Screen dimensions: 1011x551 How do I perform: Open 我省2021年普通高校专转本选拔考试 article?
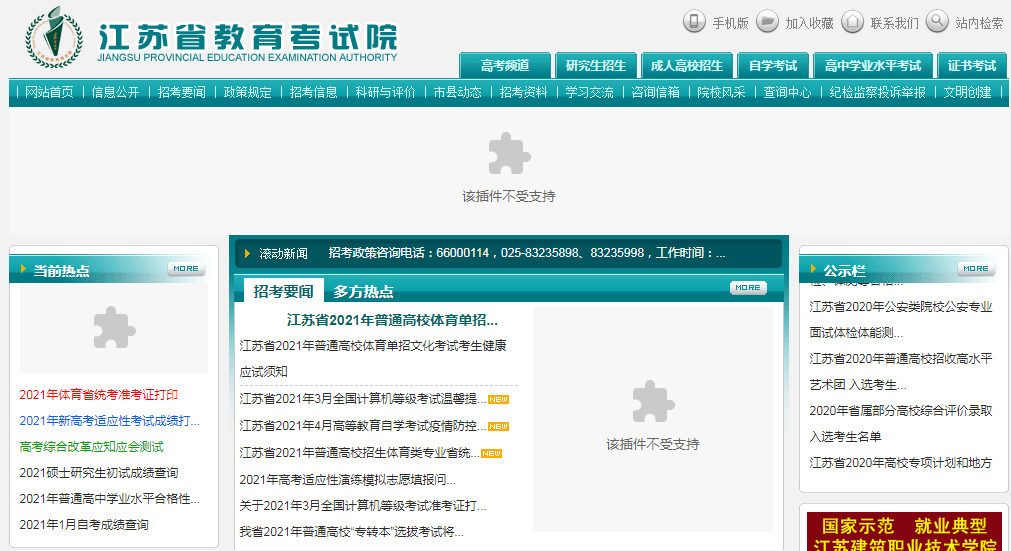tap(351, 532)
